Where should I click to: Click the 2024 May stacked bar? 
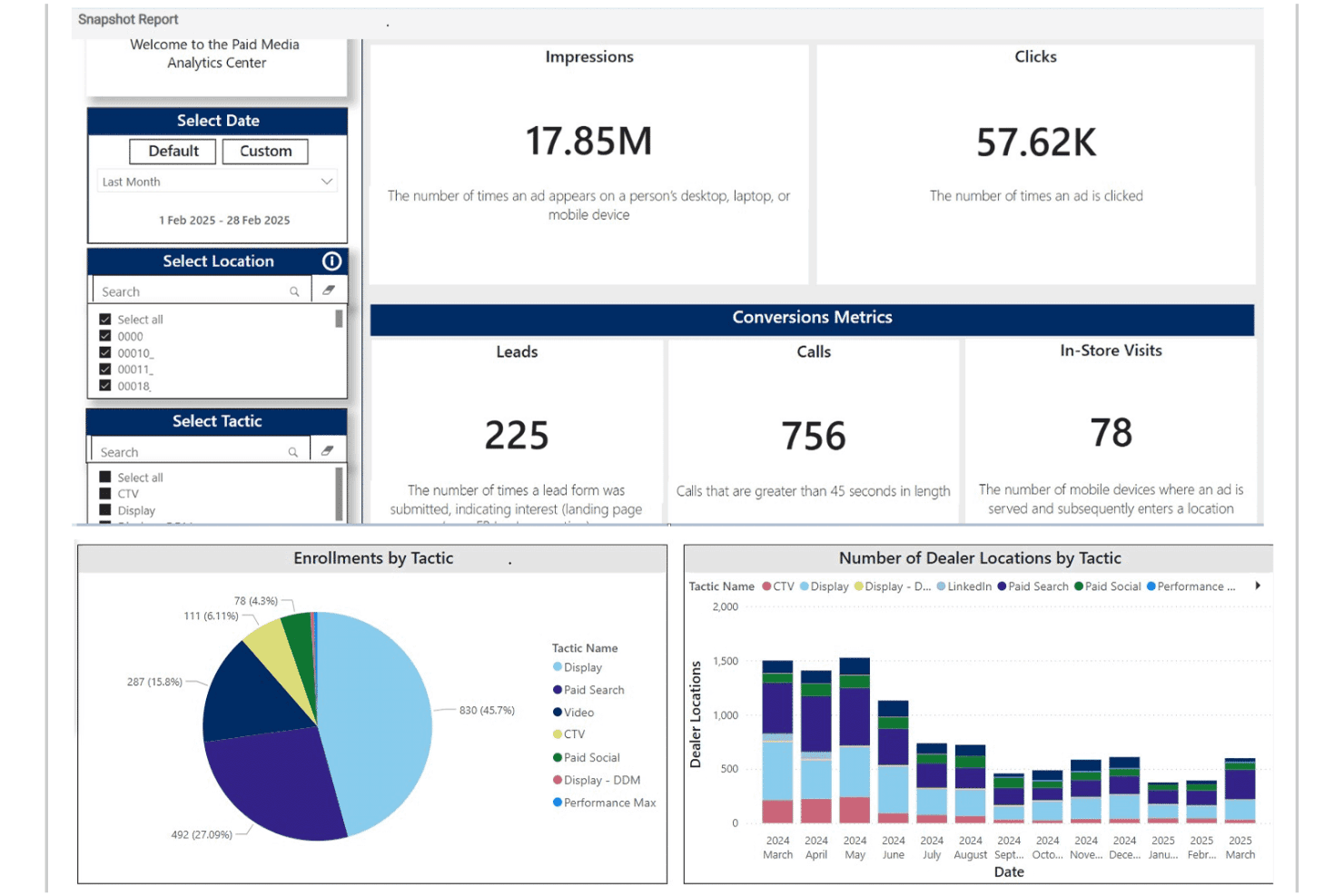click(855, 740)
